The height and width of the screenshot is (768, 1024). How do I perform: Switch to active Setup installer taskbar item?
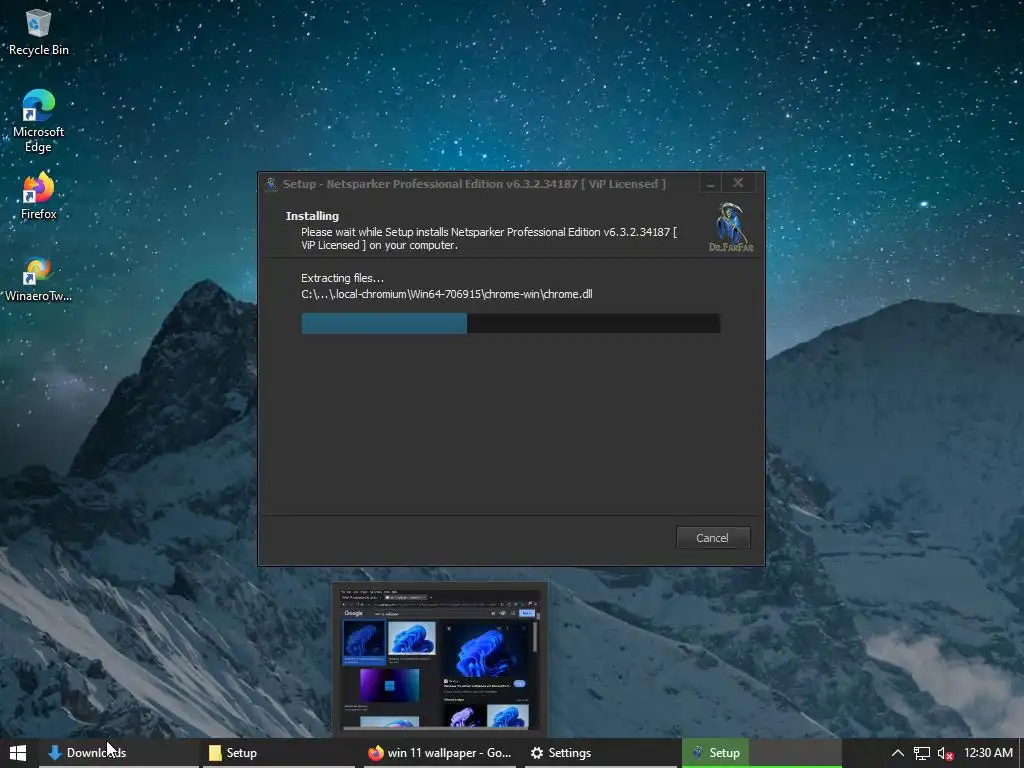[x=761, y=753]
